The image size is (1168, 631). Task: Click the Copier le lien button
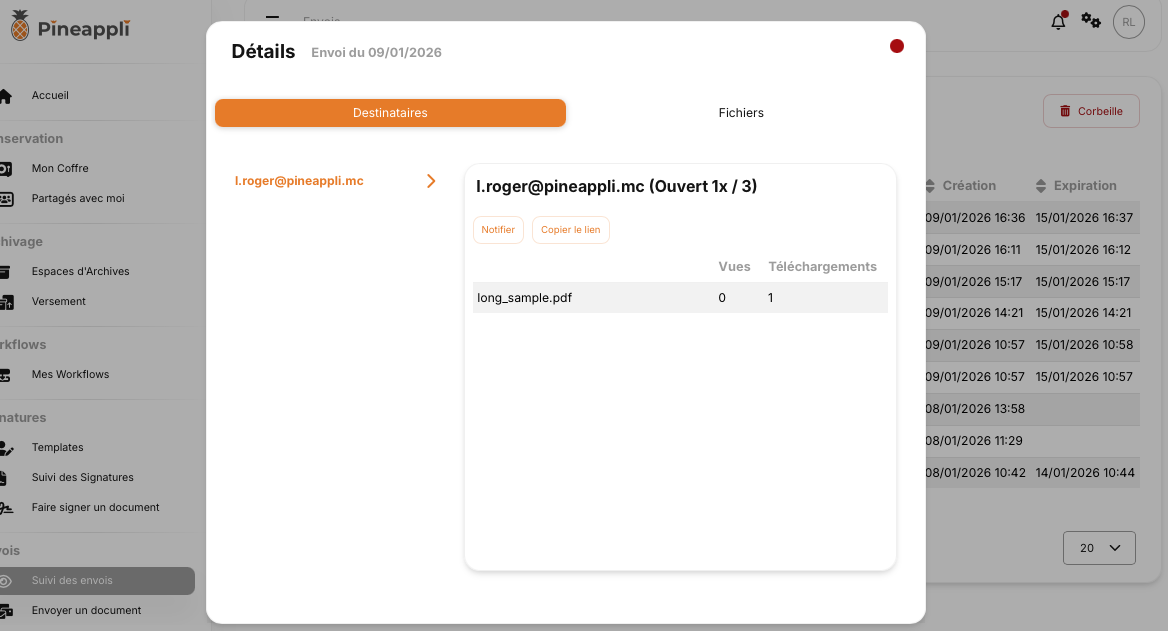point(570,230)
